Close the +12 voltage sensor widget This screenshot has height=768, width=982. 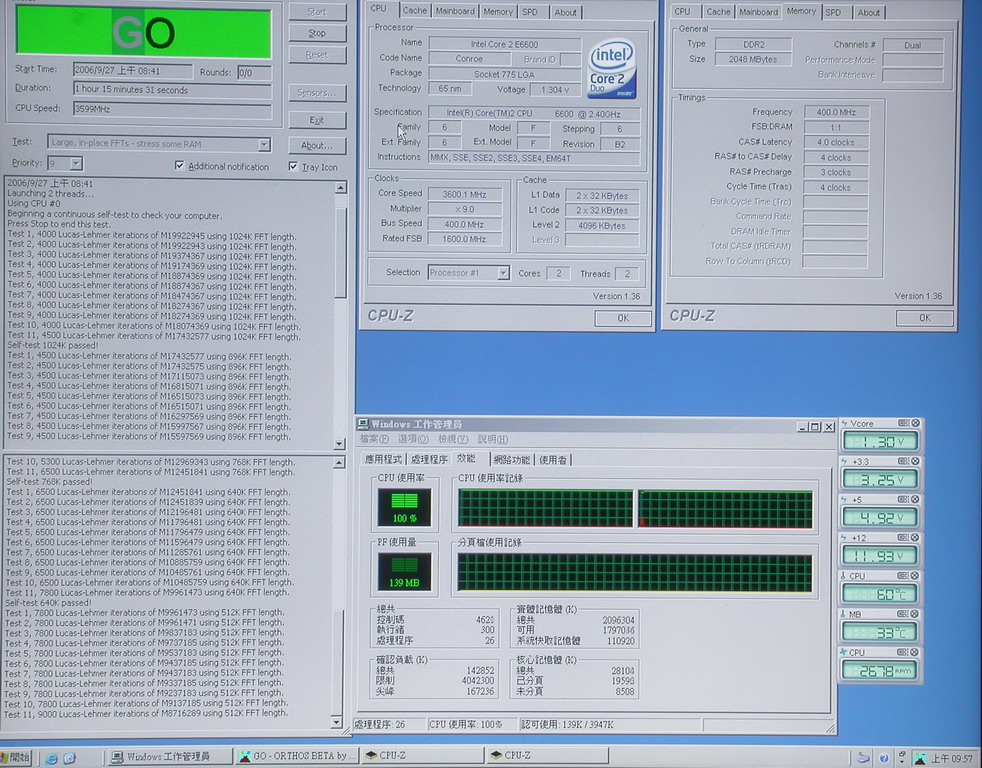[915, 538]
